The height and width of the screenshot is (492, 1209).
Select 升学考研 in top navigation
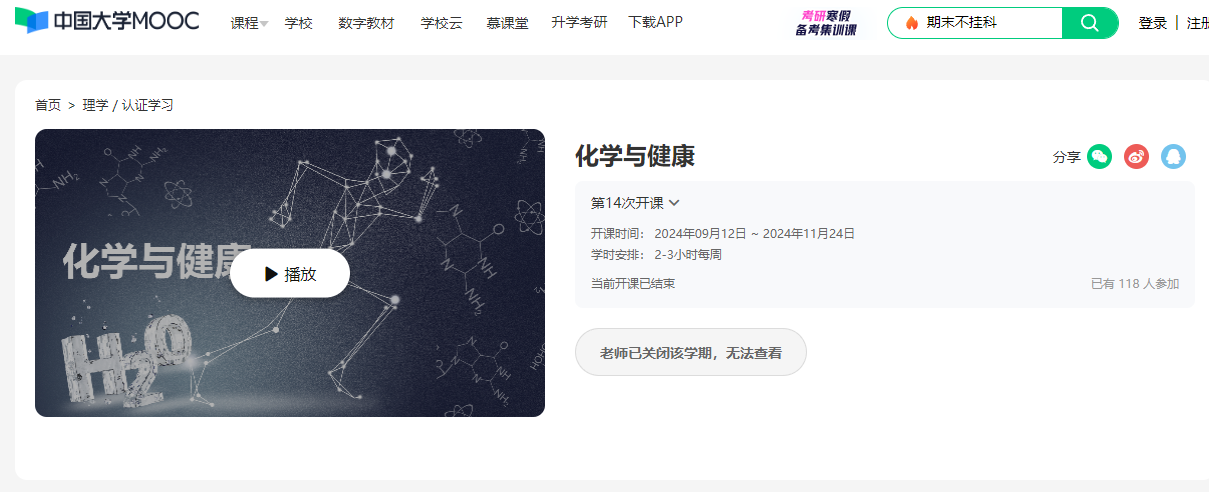click(x=579, y=22)
